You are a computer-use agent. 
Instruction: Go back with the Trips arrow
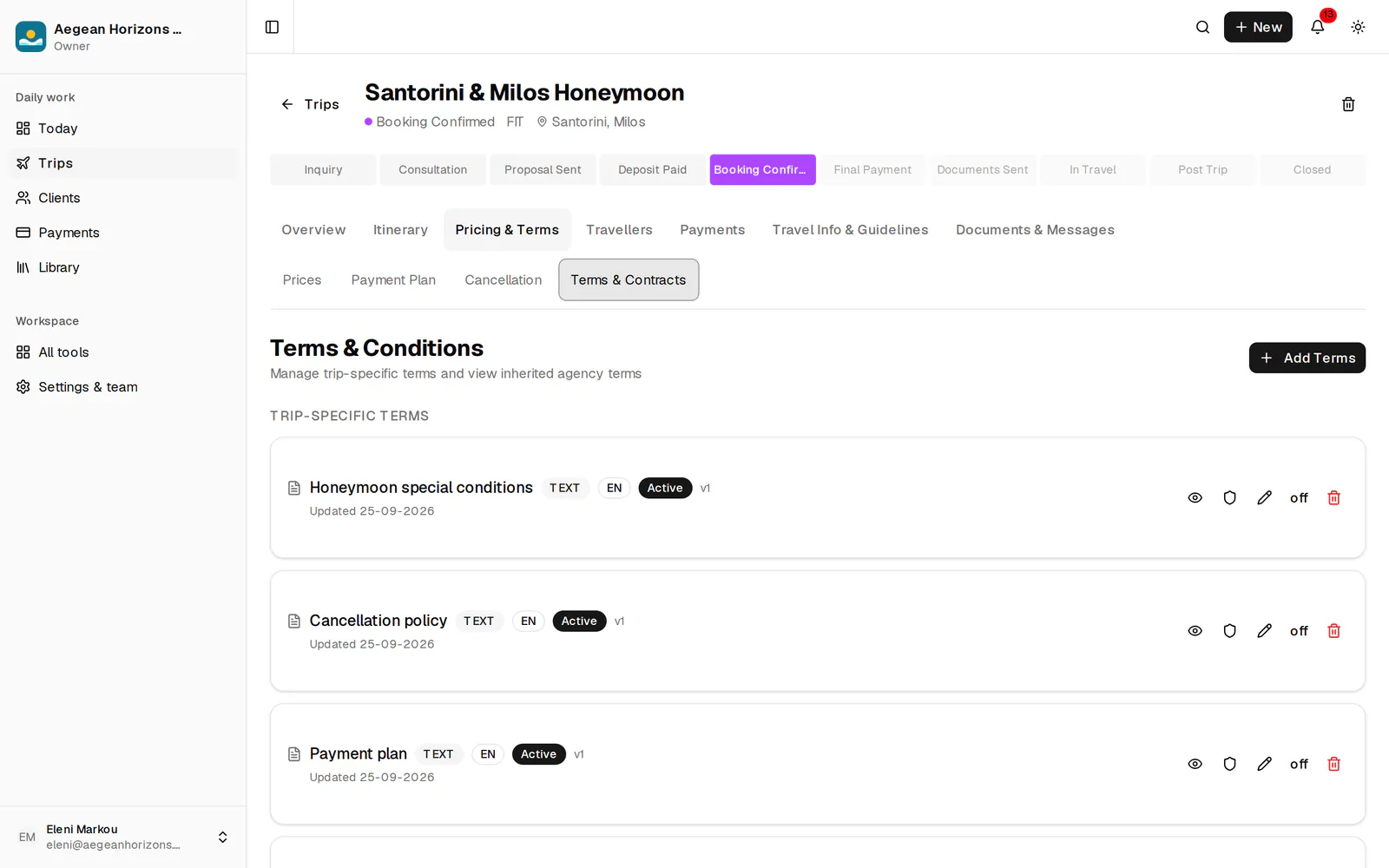click(310, 104)
